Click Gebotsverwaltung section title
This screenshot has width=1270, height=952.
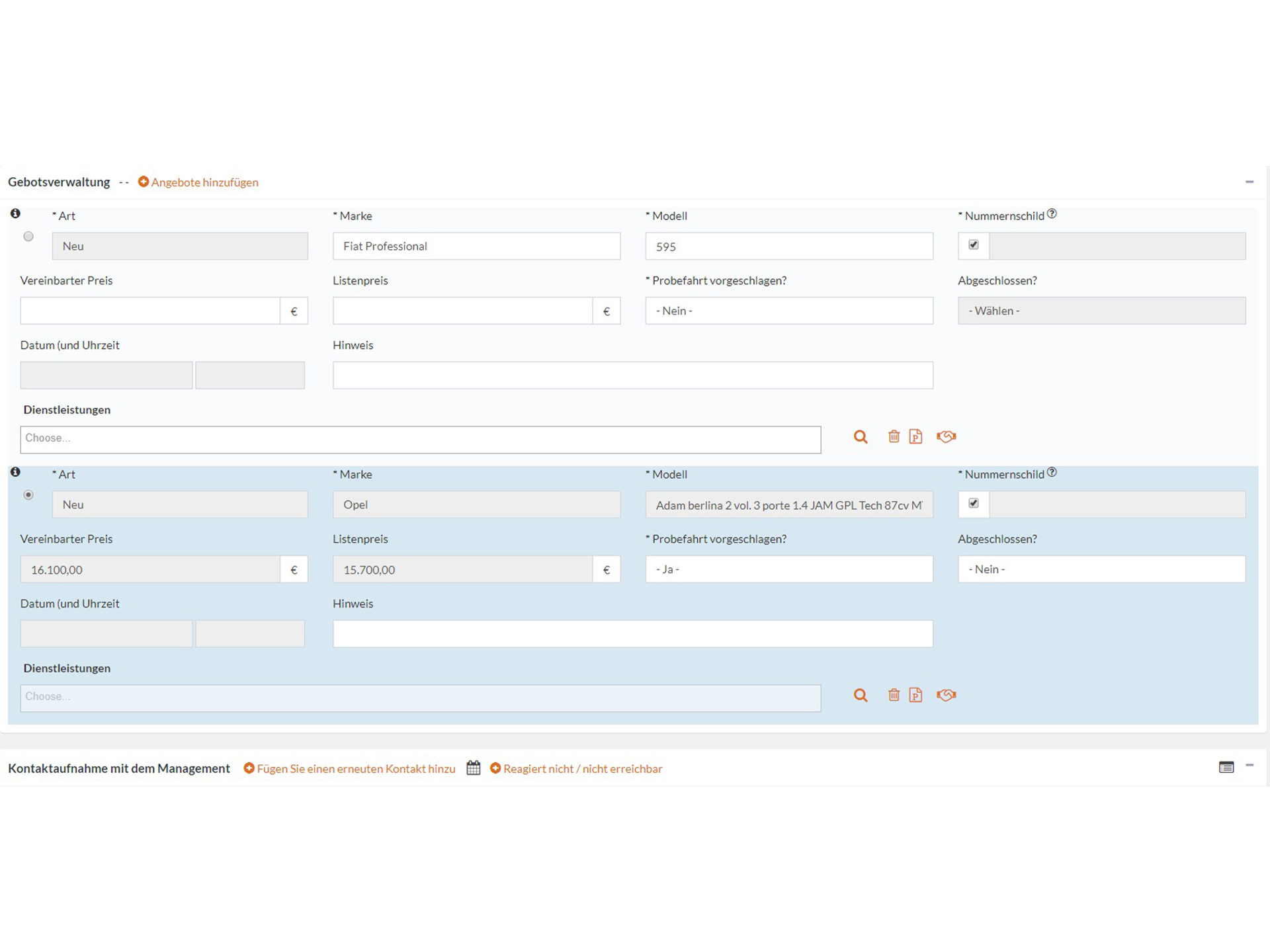59,182
